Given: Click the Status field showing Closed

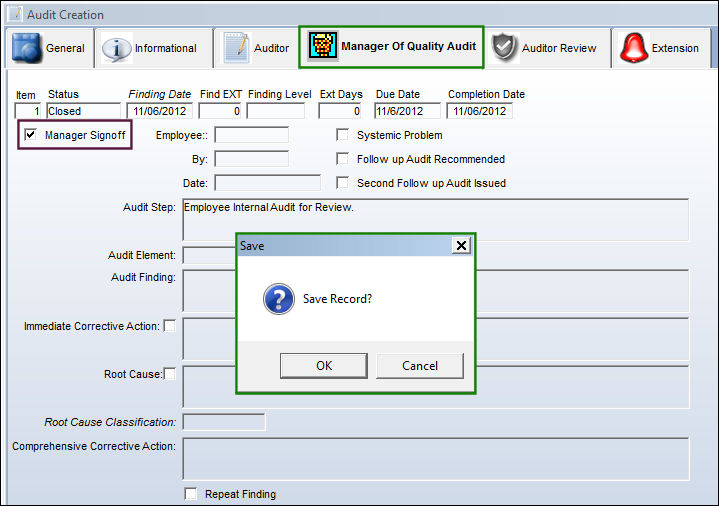Looking at the screenshot, I should click(x=83, y=111).
